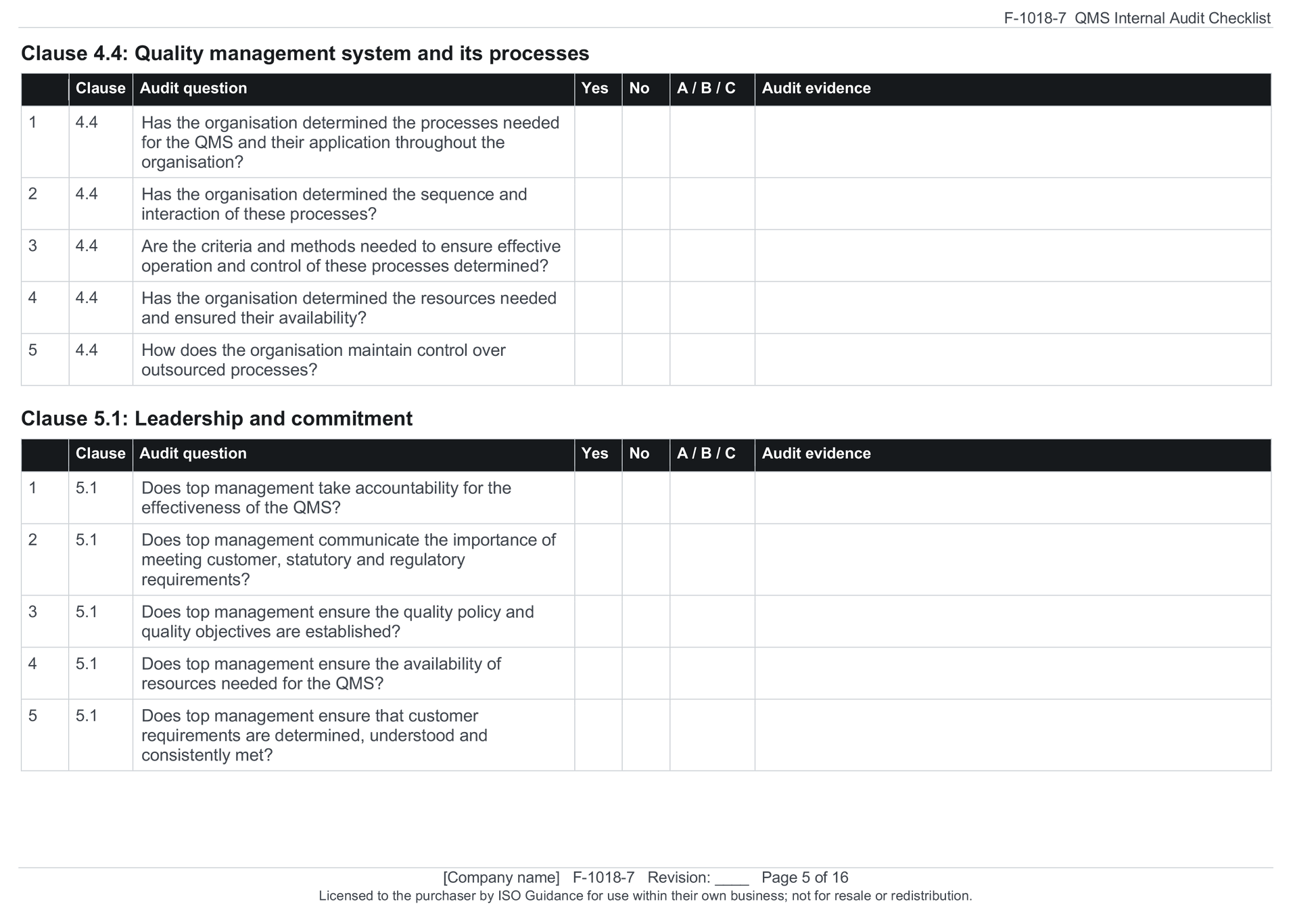
Task: Select A/B/C cell for sequence and interaction question
Action: click(712, 204)
